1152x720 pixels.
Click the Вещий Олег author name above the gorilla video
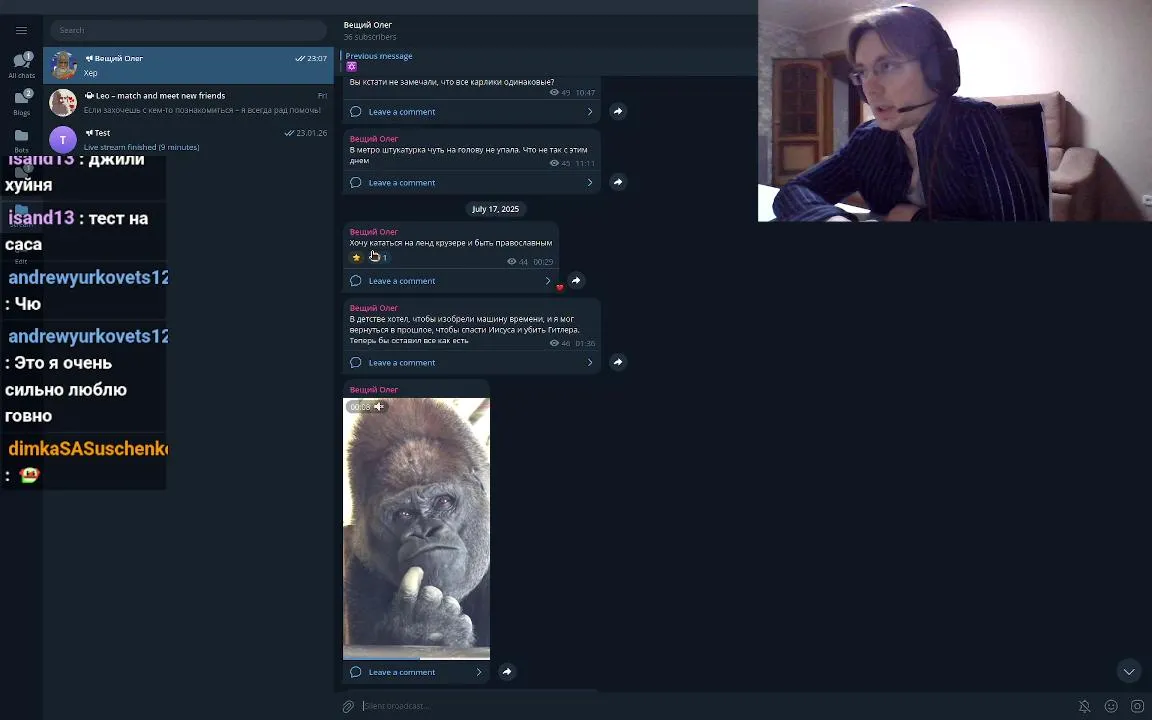(374, 390)
